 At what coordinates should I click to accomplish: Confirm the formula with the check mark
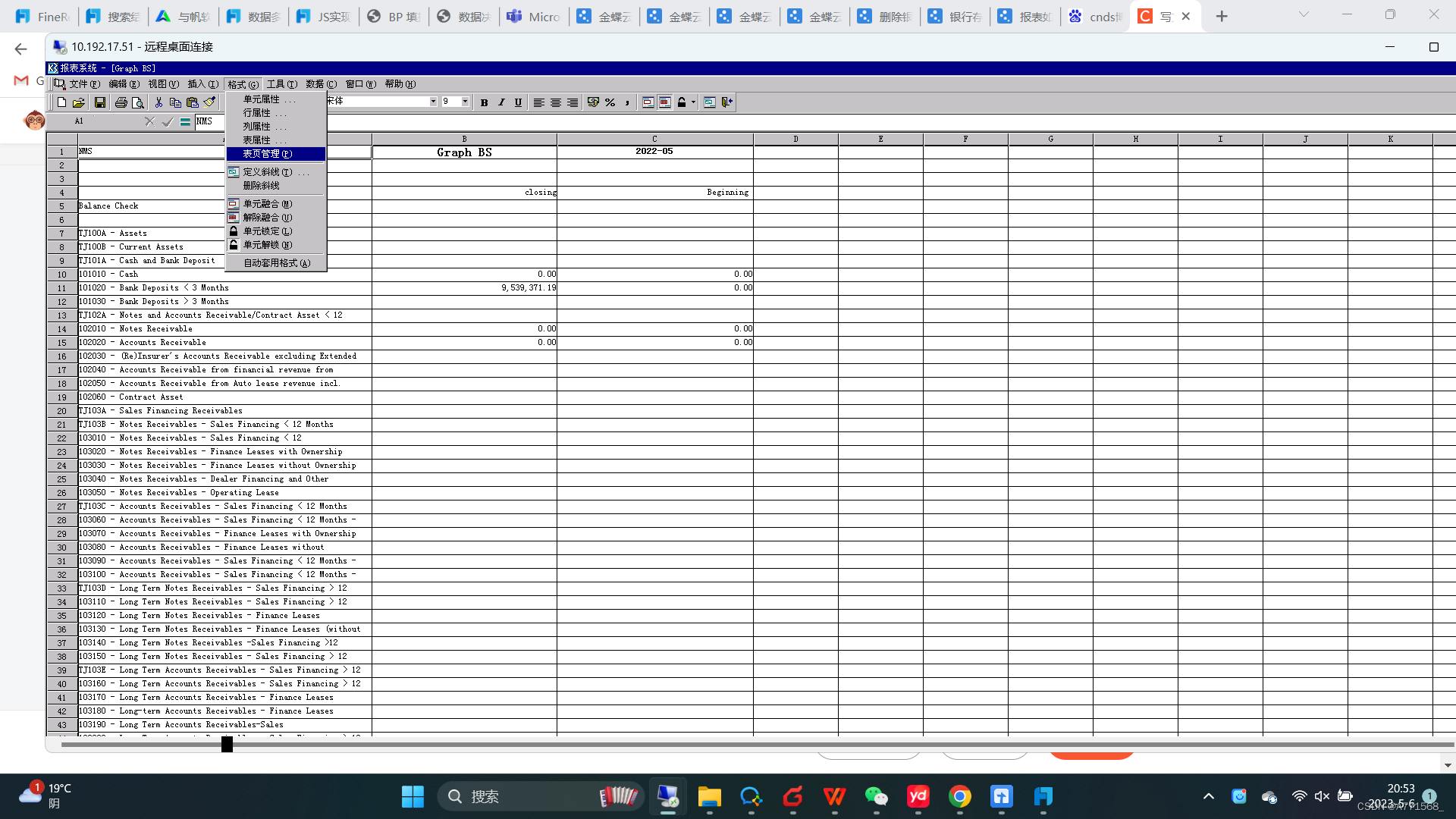pyautogui.click(x=168, y=121)
